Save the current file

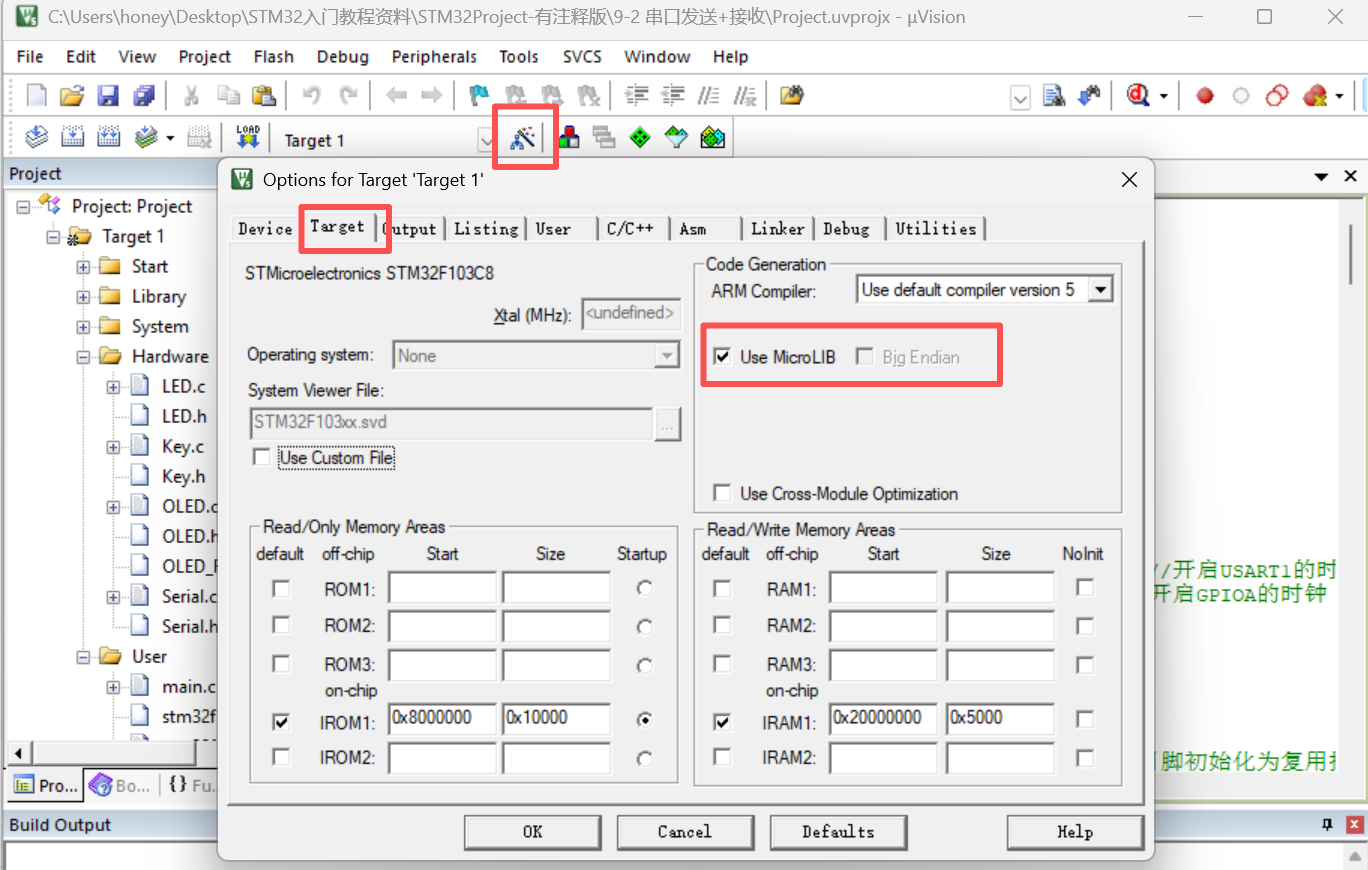[x=108, y=96]
